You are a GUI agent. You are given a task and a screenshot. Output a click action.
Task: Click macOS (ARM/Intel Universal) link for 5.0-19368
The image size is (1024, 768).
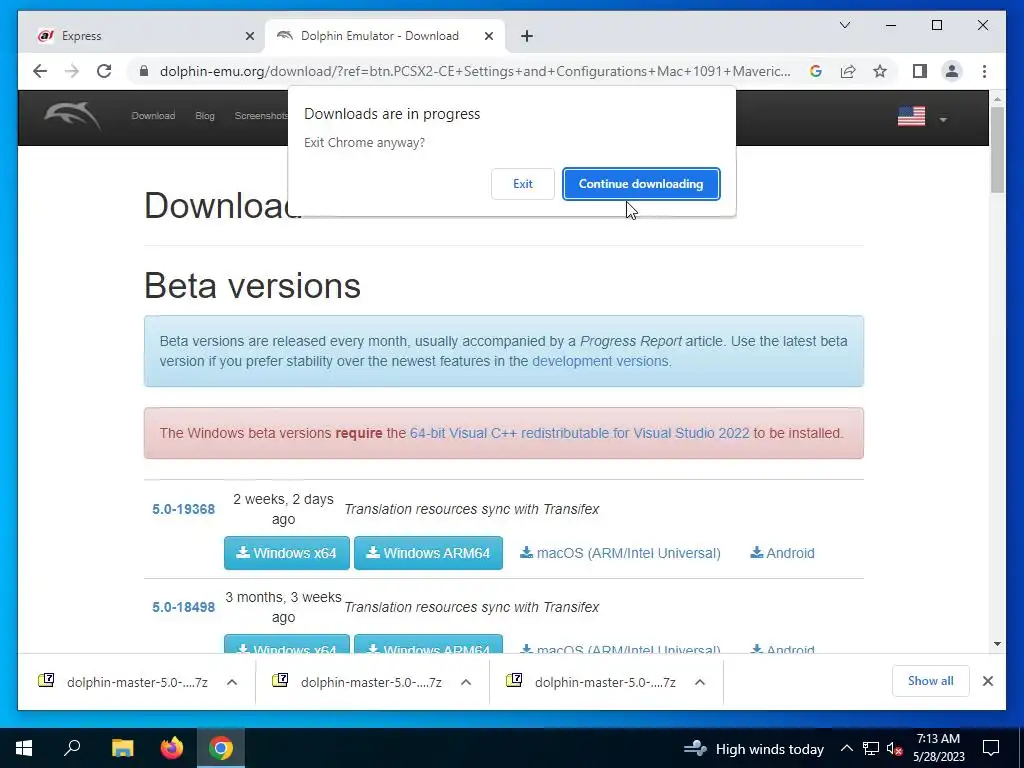coord(620,553)
